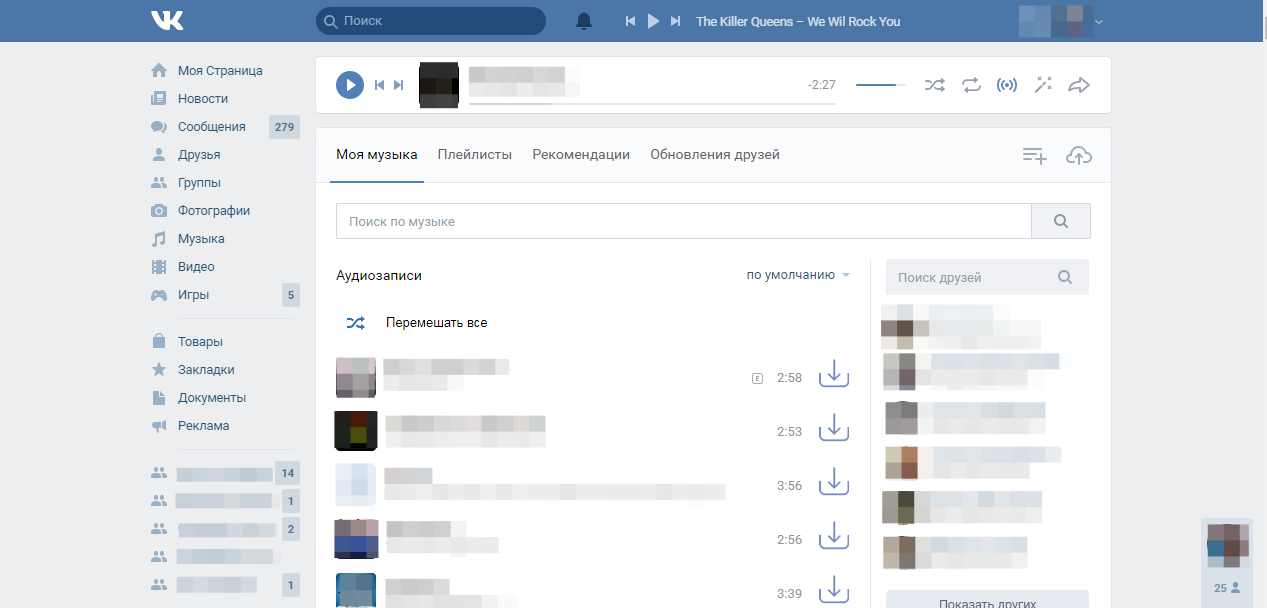Enable broadcasting the track to your status

tap(1007, 85)
